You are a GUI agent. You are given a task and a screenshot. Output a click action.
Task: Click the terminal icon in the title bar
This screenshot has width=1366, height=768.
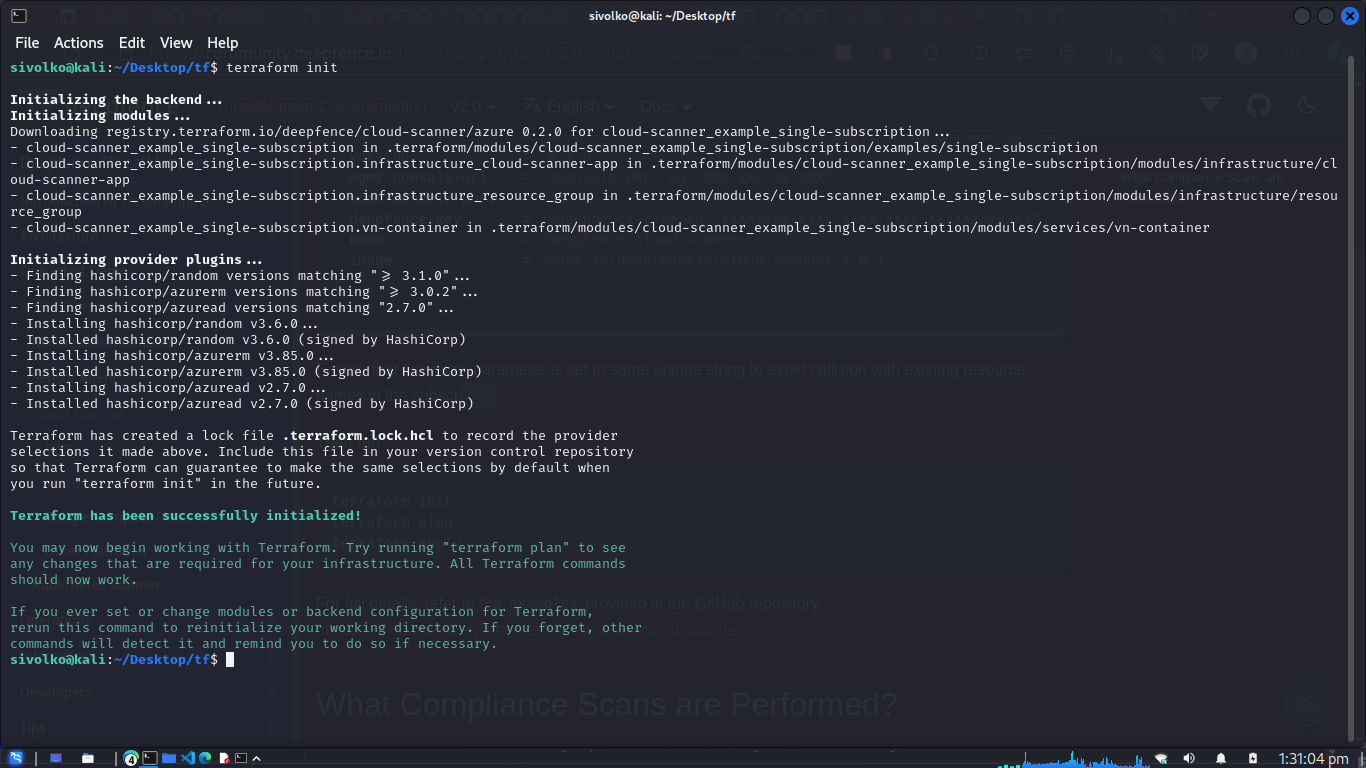[x=19, y=15]
